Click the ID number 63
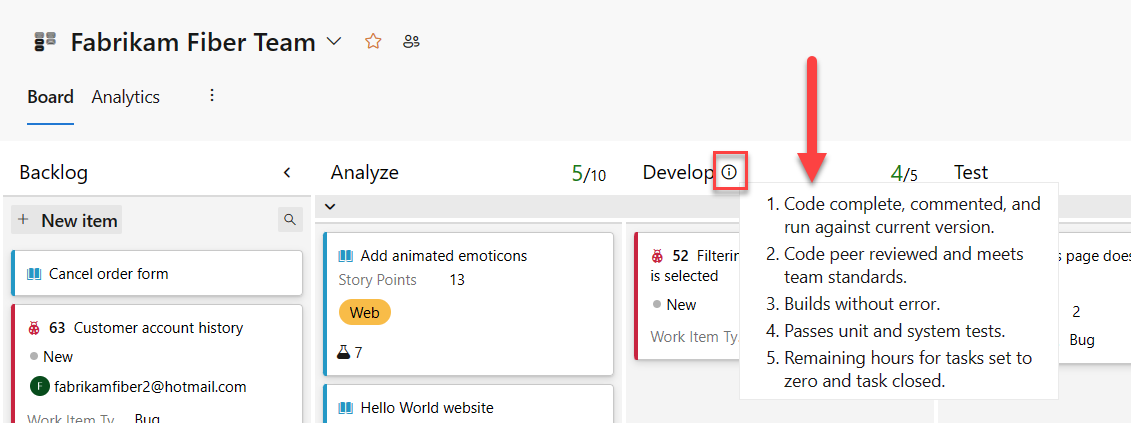This screenshot has height=423, width=1131. (x=57, y=328)
